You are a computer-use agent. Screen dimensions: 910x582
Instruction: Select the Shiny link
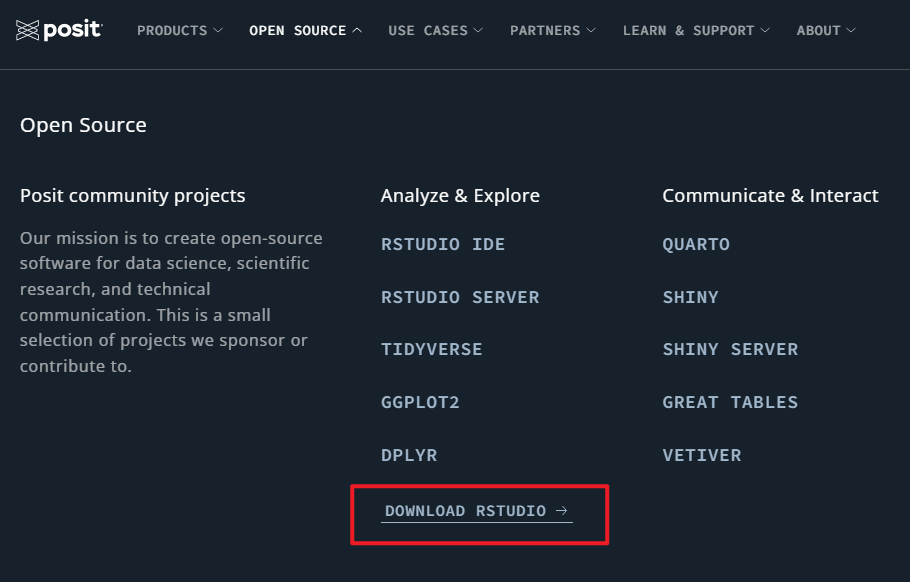[x=690, y=297]
